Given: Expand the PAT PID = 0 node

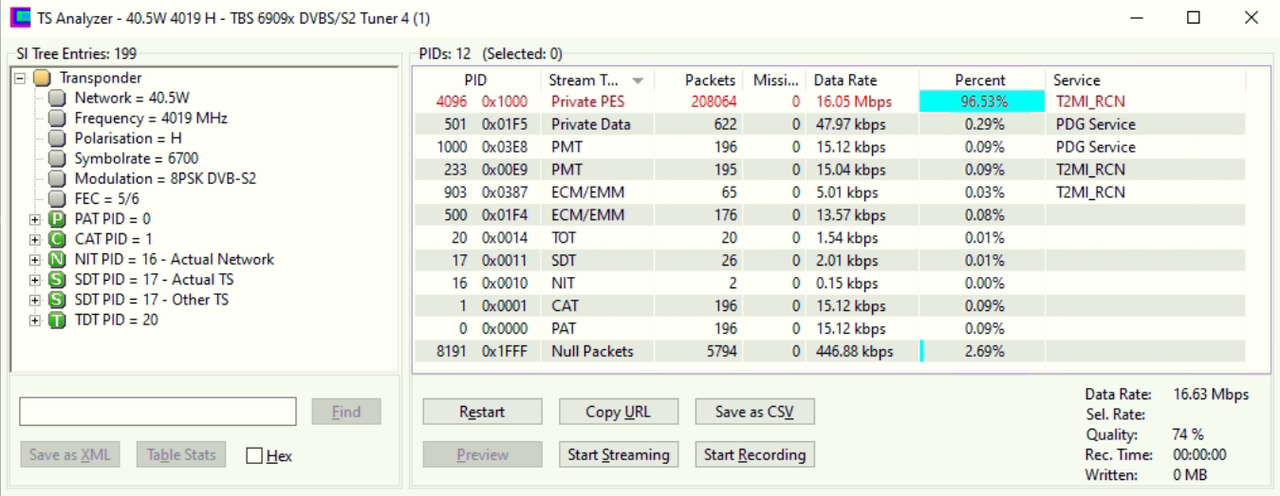Looking at the screenshot, I should point(35,219).
